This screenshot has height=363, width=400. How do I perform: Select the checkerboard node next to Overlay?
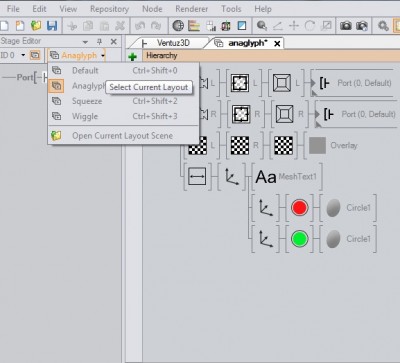284,145
